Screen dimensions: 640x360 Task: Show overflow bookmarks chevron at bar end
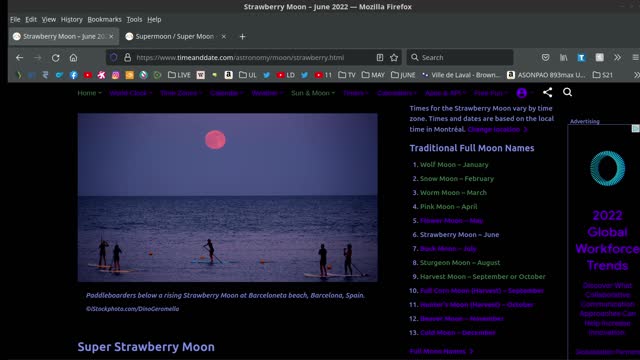tap(636, 75)
